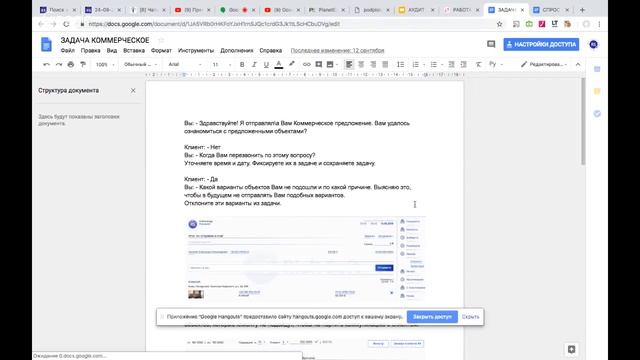
Task: Undo the last edit
Action: point(47,64)
